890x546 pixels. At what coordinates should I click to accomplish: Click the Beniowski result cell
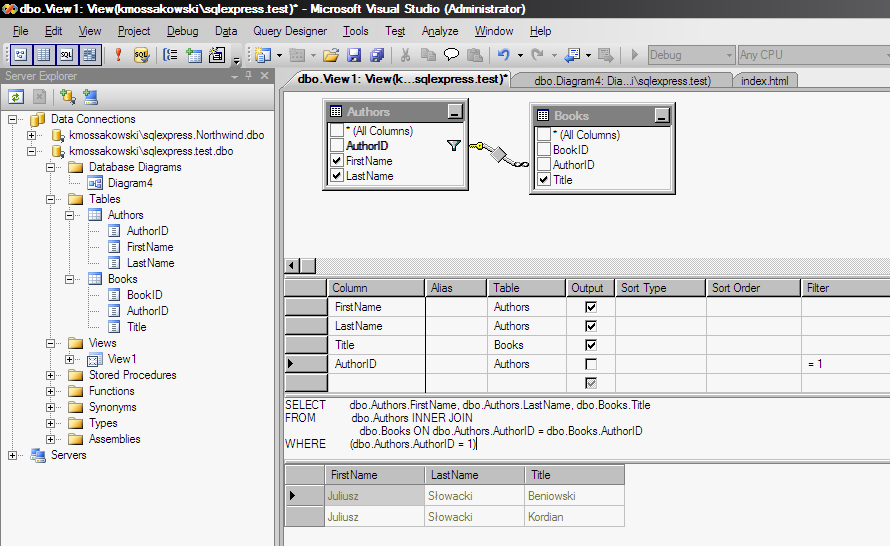[x=574, y=496]
